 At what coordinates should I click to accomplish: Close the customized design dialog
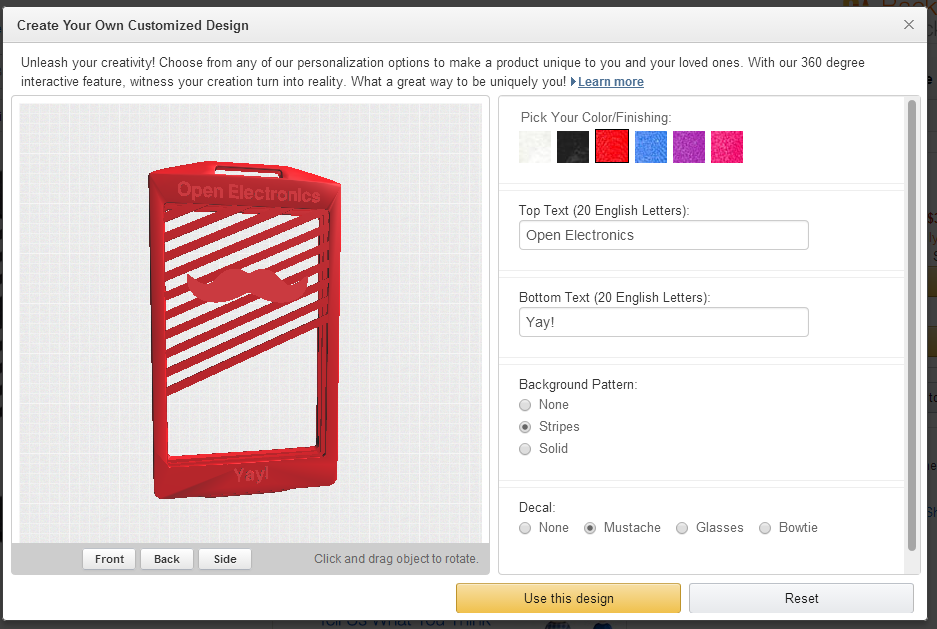tap(909, 24)
